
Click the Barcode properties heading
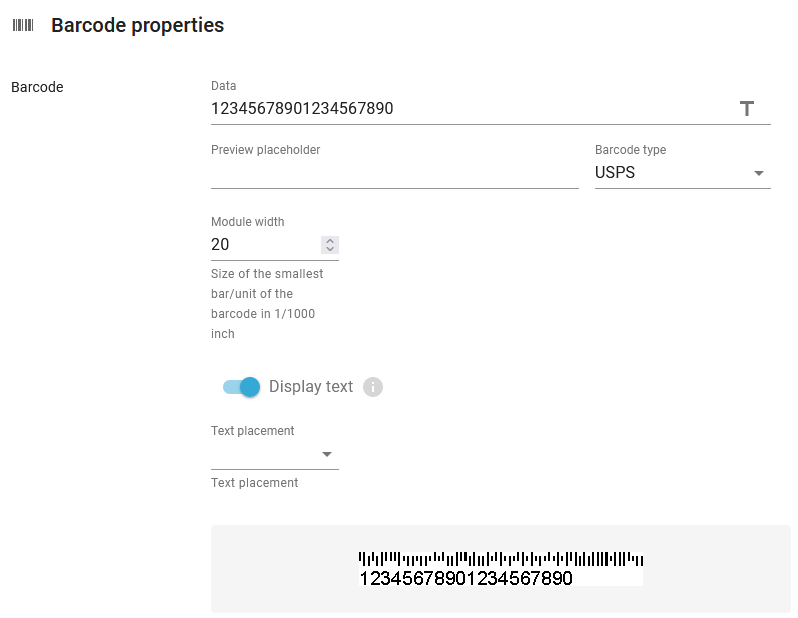[x=137, y=25]
